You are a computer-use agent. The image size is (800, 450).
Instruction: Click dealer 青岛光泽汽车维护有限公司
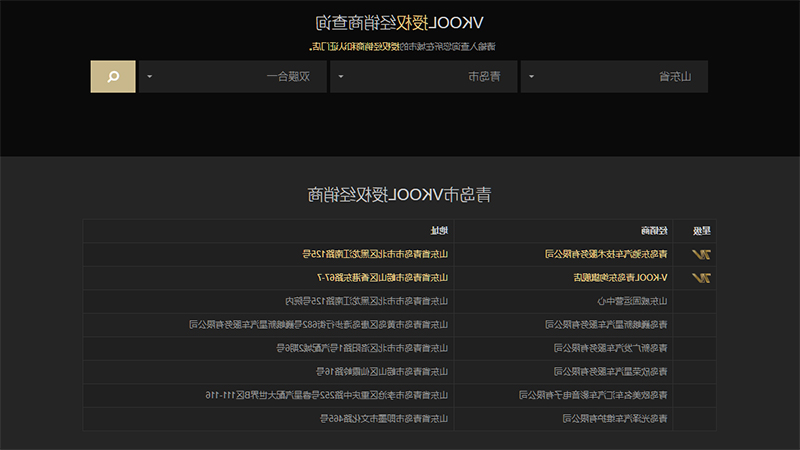(615, 418)
